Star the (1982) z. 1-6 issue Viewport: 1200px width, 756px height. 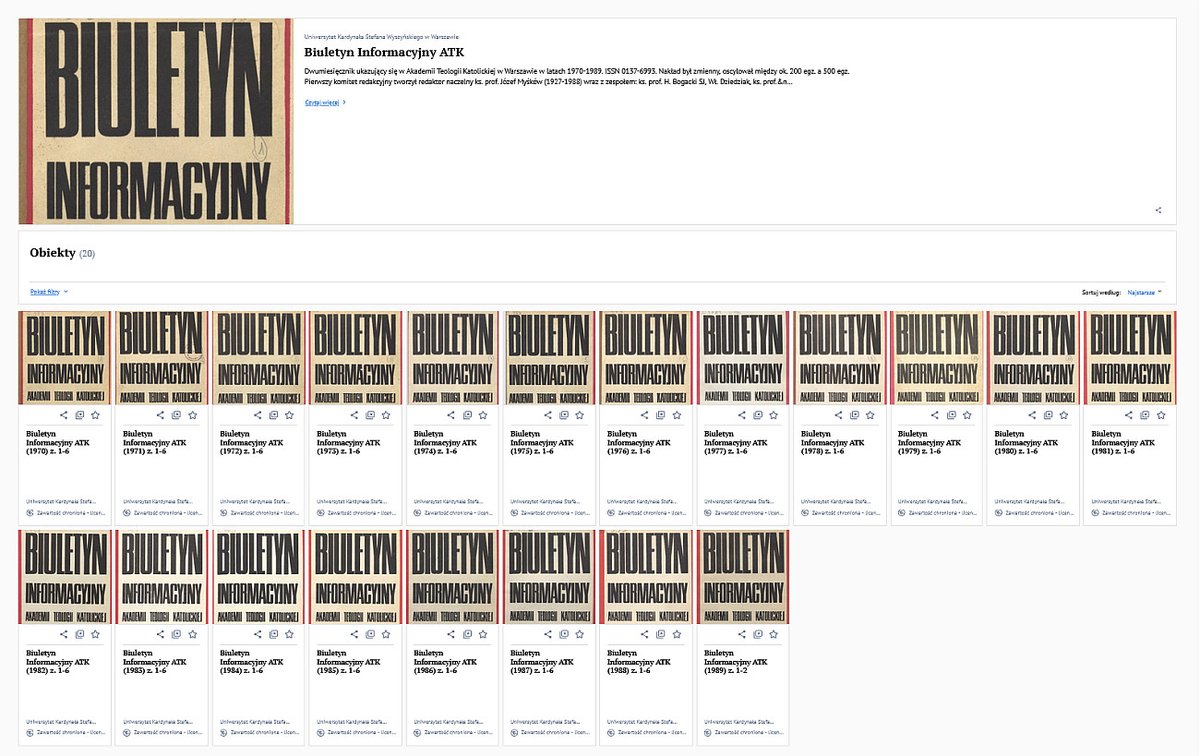tap(96, 634)
